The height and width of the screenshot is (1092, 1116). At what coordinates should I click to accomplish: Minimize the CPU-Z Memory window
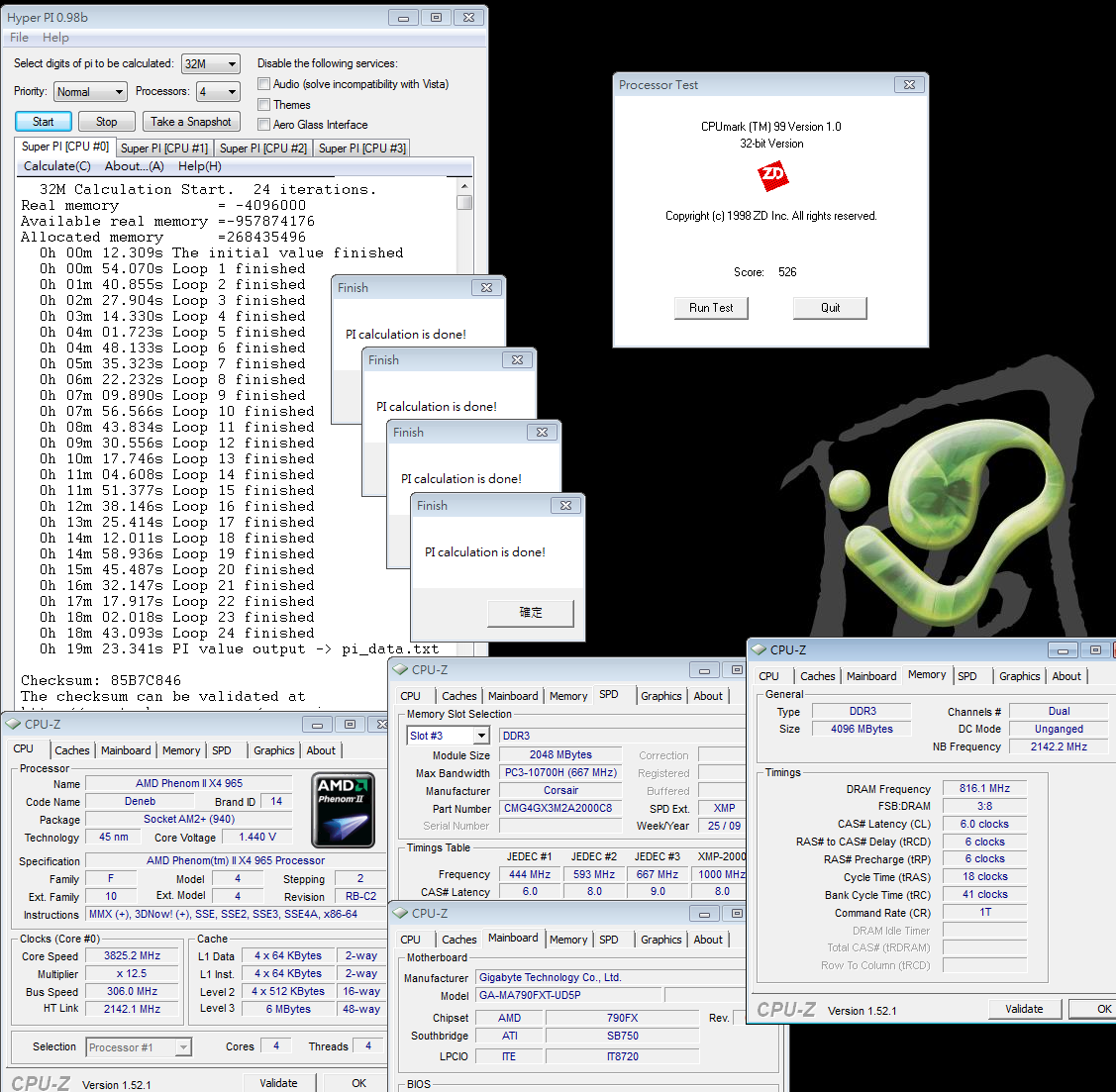point(1062,650)
